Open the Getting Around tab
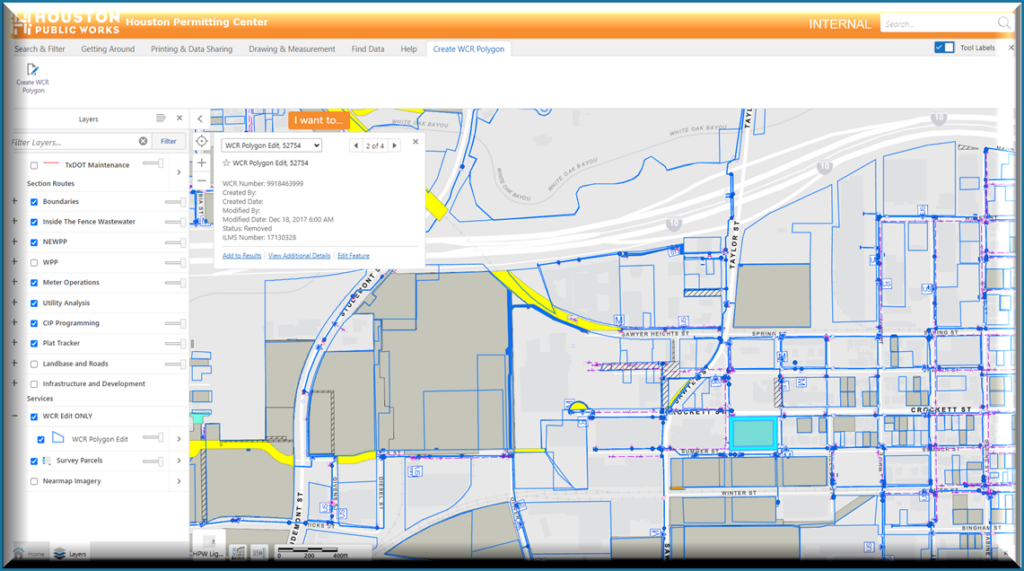Viewport: 1024px width, 571px height. coord(108,49)
